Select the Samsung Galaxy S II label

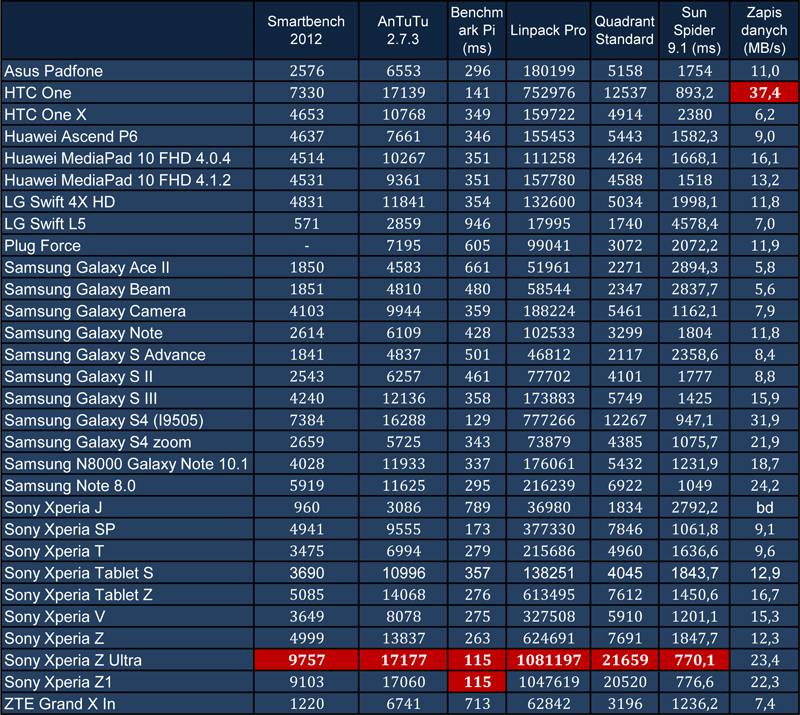pos(79,377)
